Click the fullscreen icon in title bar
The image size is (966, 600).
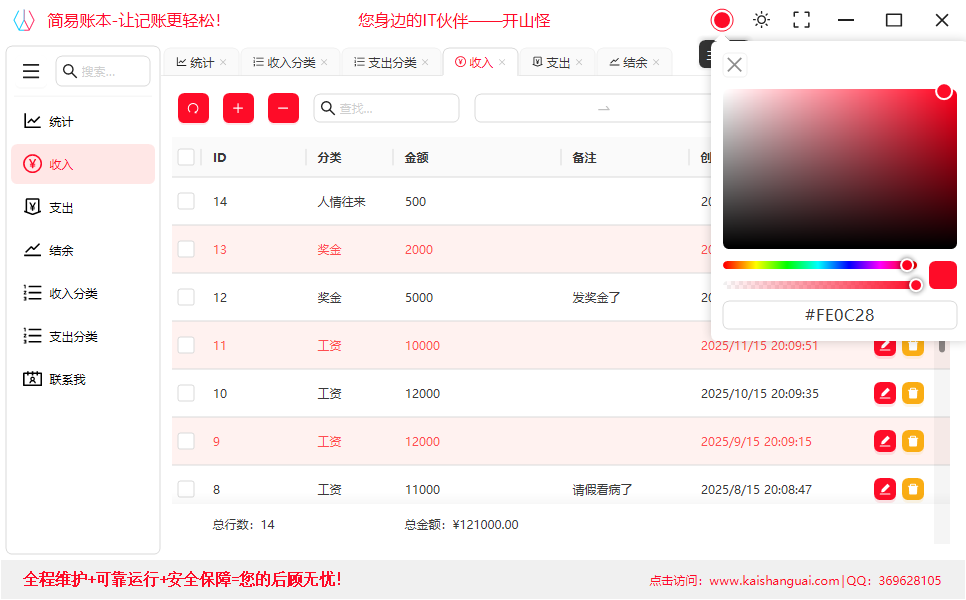click(x=801, y=20)
